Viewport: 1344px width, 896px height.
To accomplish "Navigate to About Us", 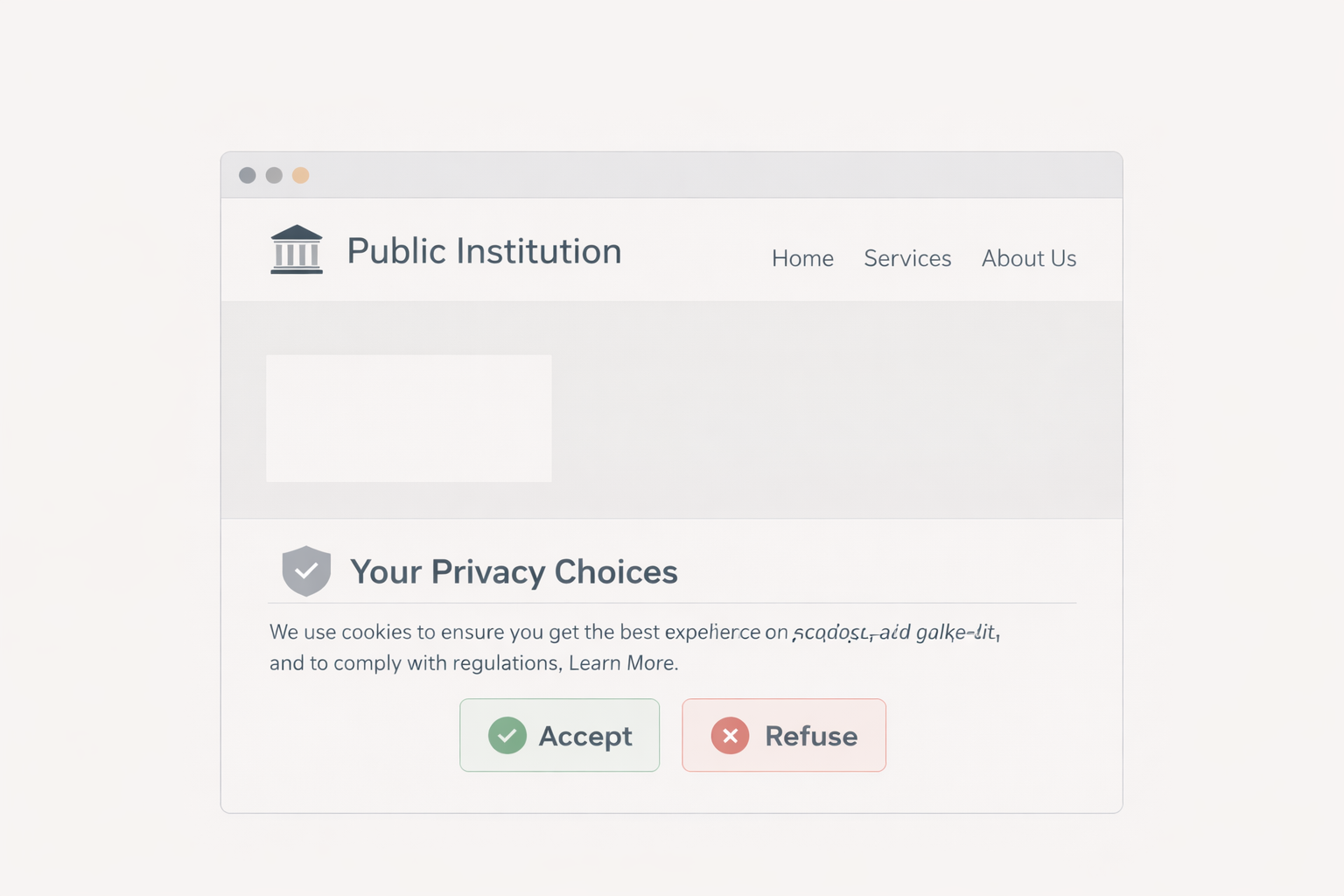I will pos(1028,258).
